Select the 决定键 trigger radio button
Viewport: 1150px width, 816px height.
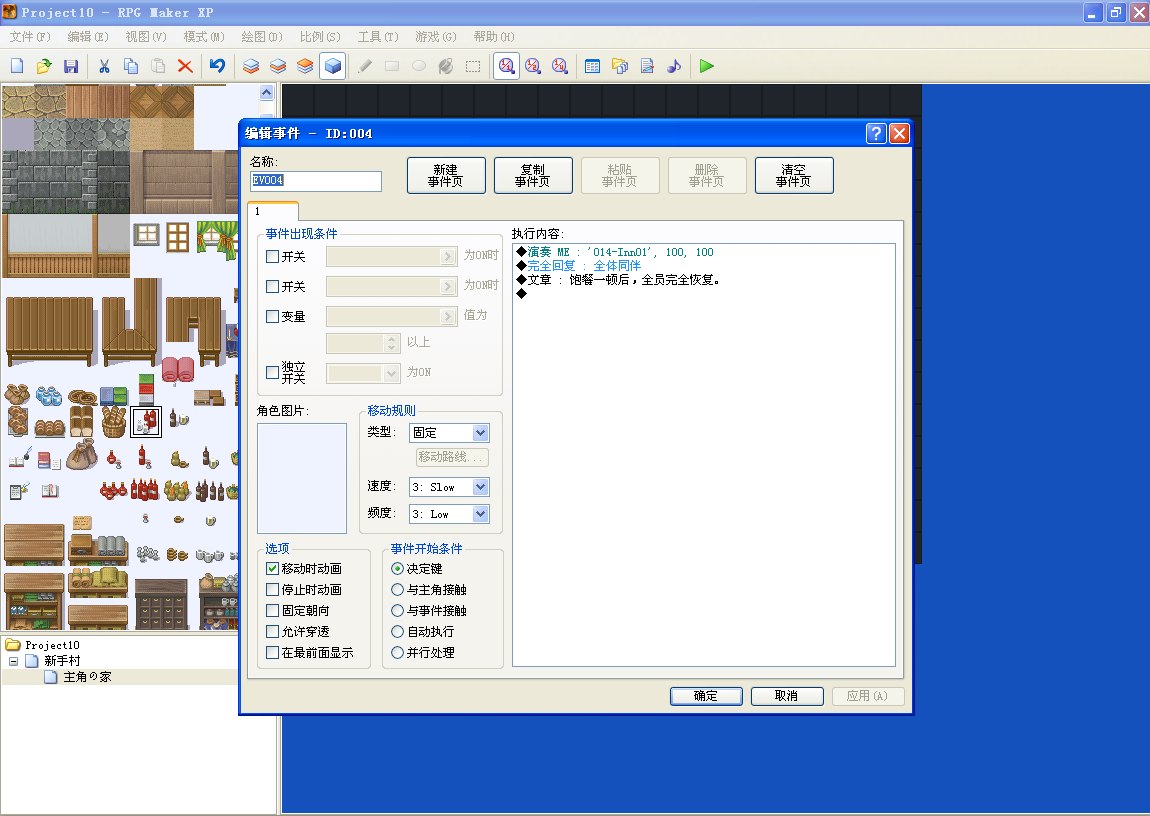coord(398,568)
